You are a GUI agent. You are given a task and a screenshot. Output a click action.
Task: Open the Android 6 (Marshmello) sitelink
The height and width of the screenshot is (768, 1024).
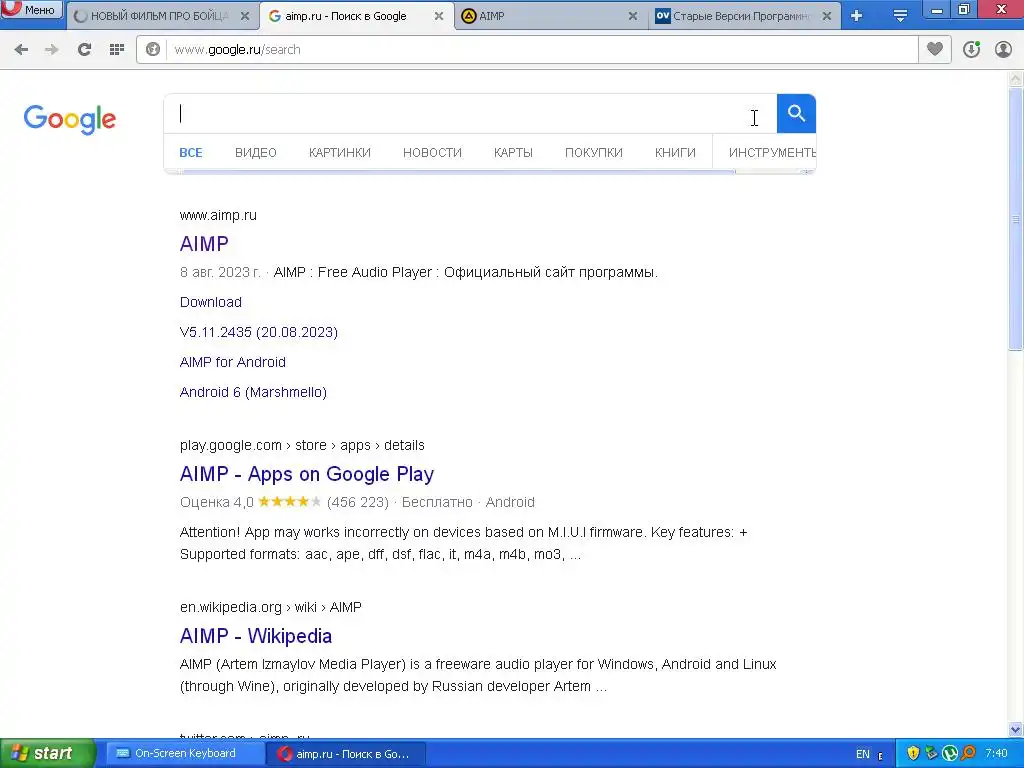coord(253,392)
